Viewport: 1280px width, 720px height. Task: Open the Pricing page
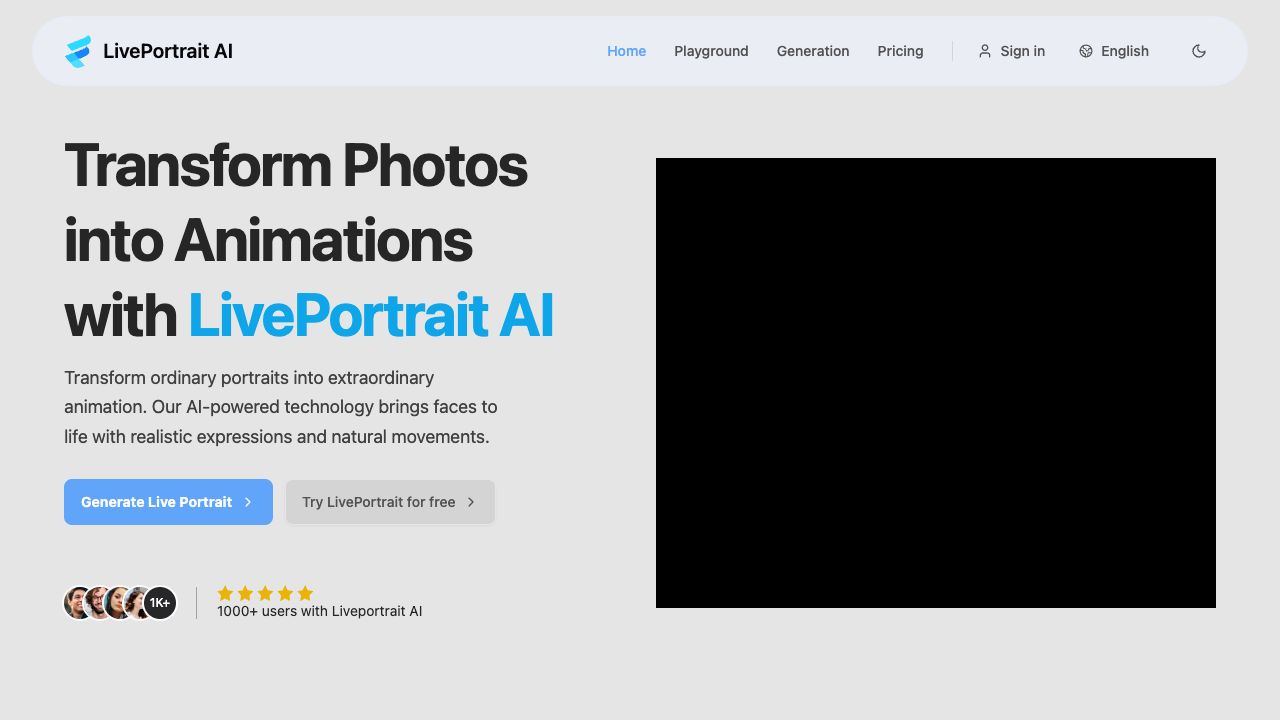(900, 51)
